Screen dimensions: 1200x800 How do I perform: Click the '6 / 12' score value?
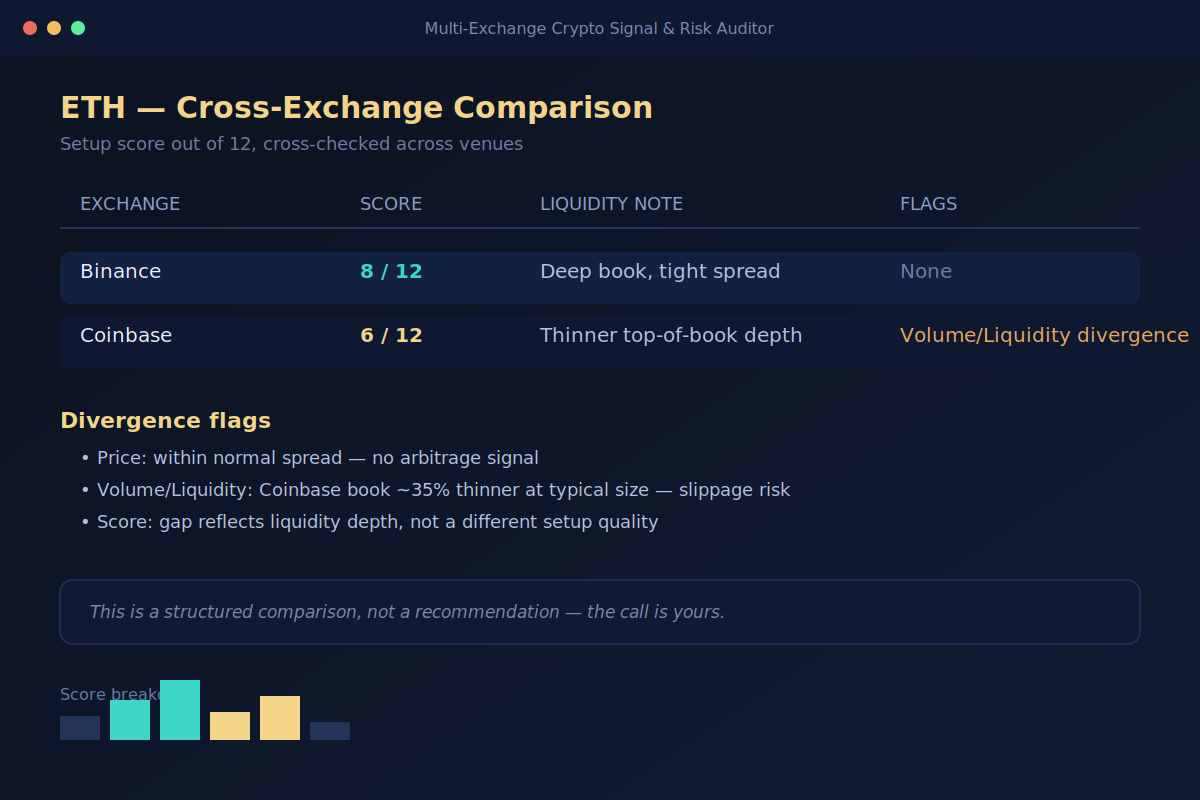(x=391, y=336)
